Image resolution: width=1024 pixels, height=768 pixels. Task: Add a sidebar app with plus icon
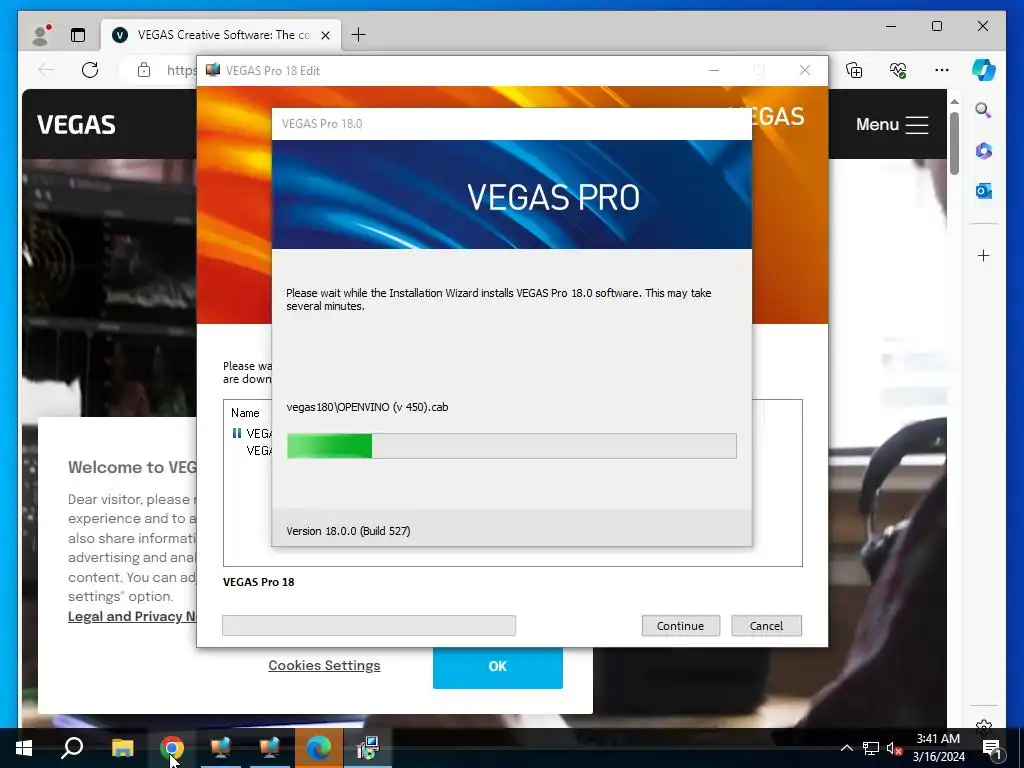(984, 255)
